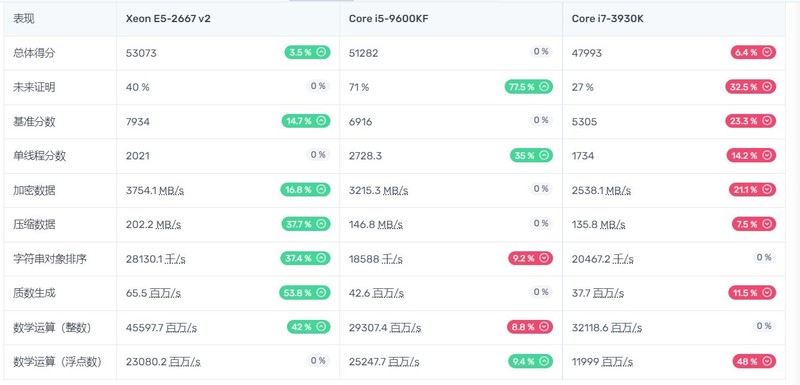Click the 总体得分 row label

[34, 53]
